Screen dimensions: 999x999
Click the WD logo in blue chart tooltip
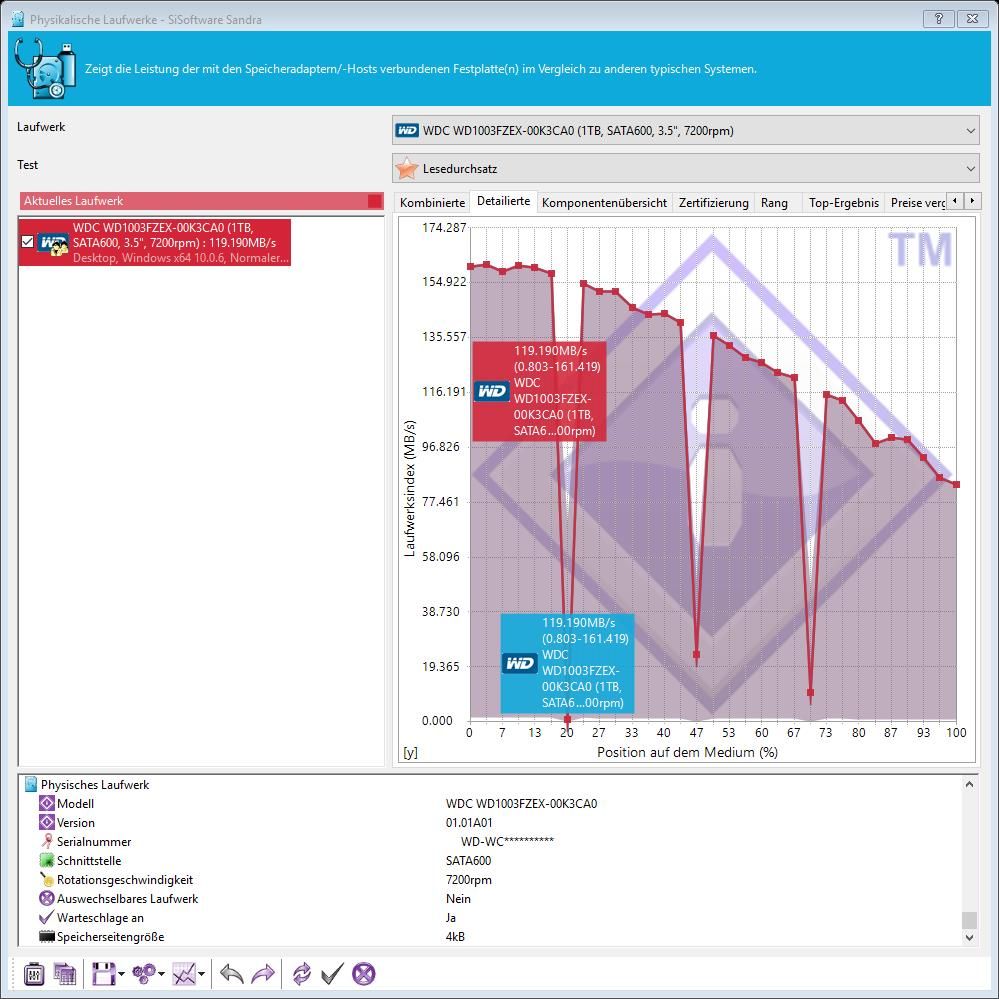pos(520,663)
